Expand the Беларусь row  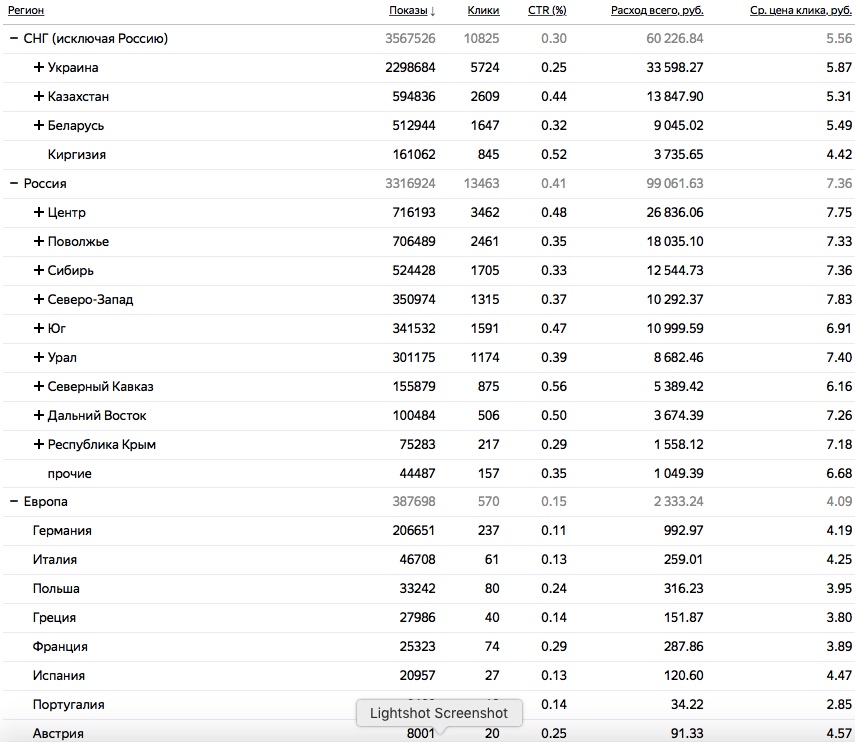[39, 125]
